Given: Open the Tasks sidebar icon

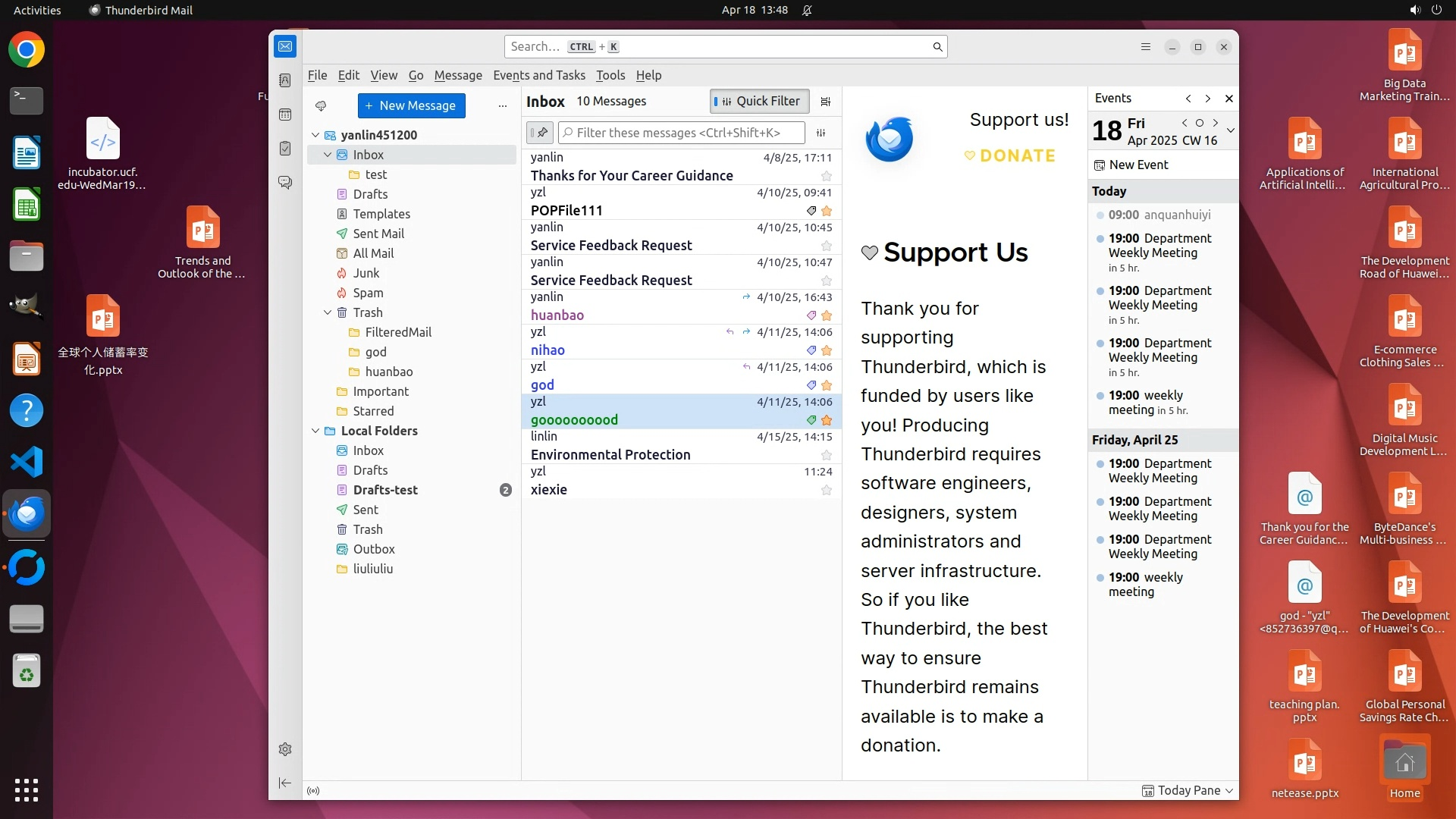Looking at the screenshot, I should (x=285, y=149).
